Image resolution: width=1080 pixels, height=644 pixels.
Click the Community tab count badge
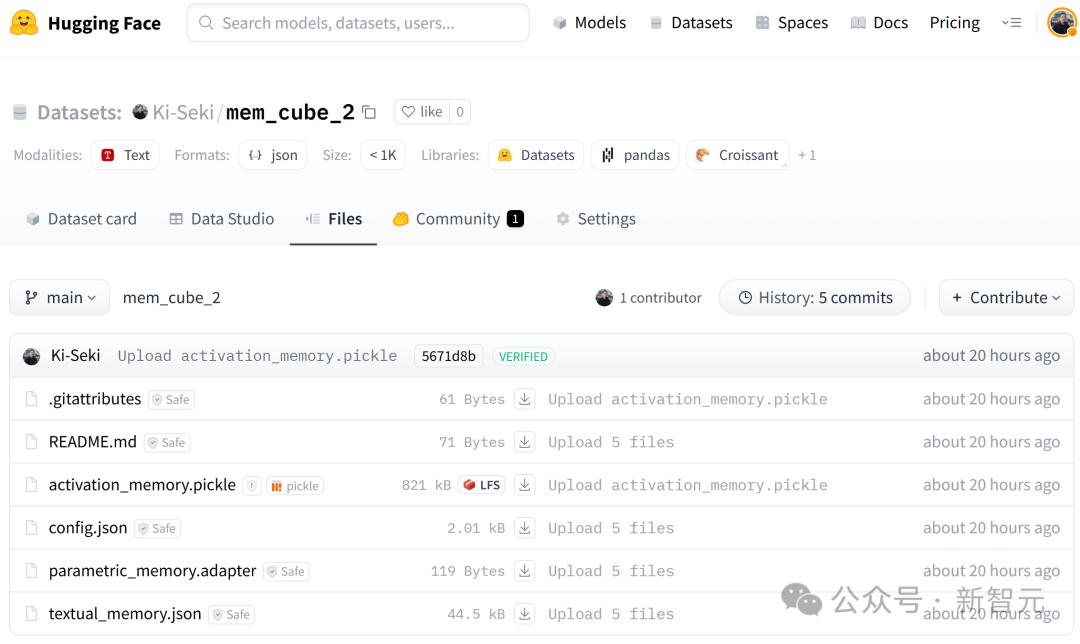[515, 219]
